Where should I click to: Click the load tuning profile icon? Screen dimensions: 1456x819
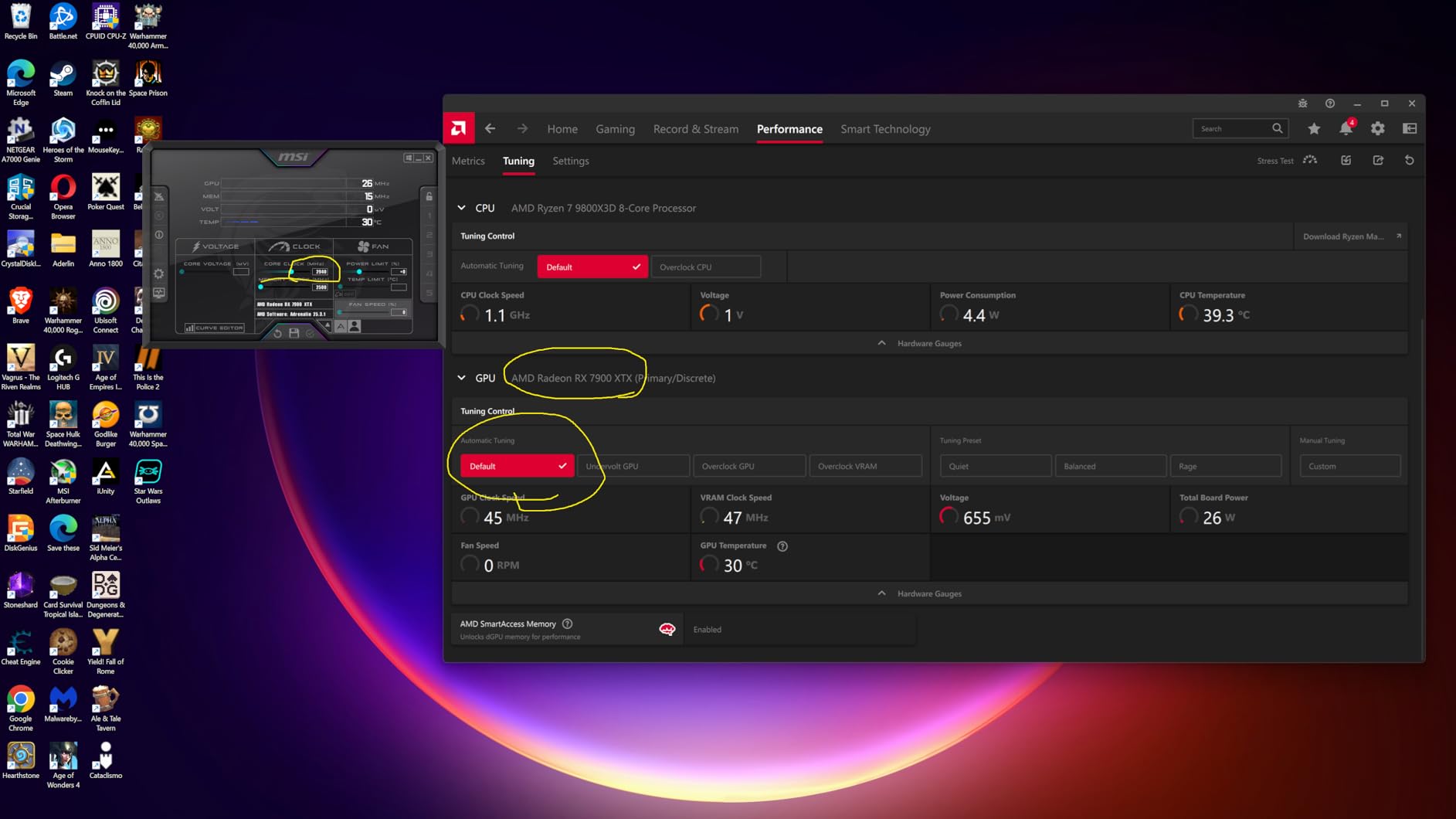click(x=1346, y=160)
